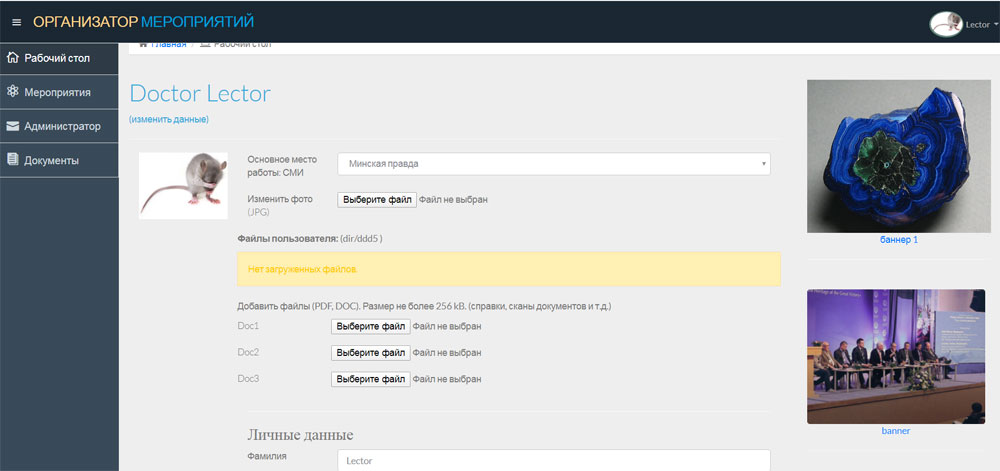The height and width of the screenshot is (471, 1000).
Task: Click the documents icon beside Документы
Action: tap(12, 160)
